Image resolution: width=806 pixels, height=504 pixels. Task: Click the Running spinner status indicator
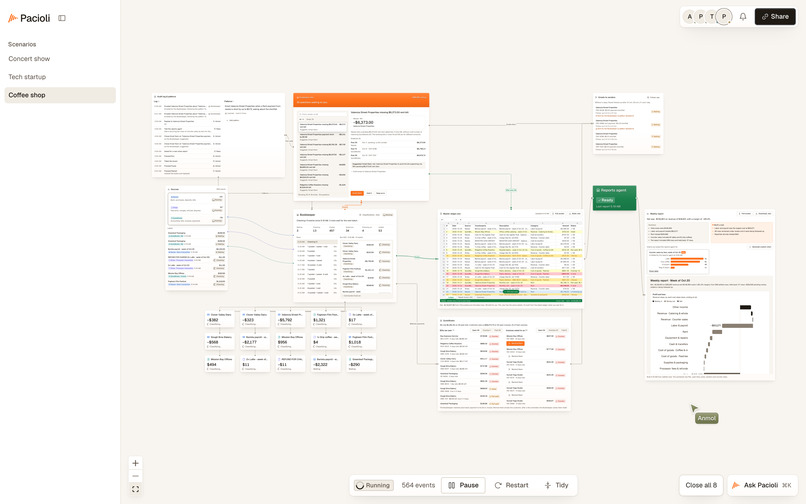[x=374, y=485]
